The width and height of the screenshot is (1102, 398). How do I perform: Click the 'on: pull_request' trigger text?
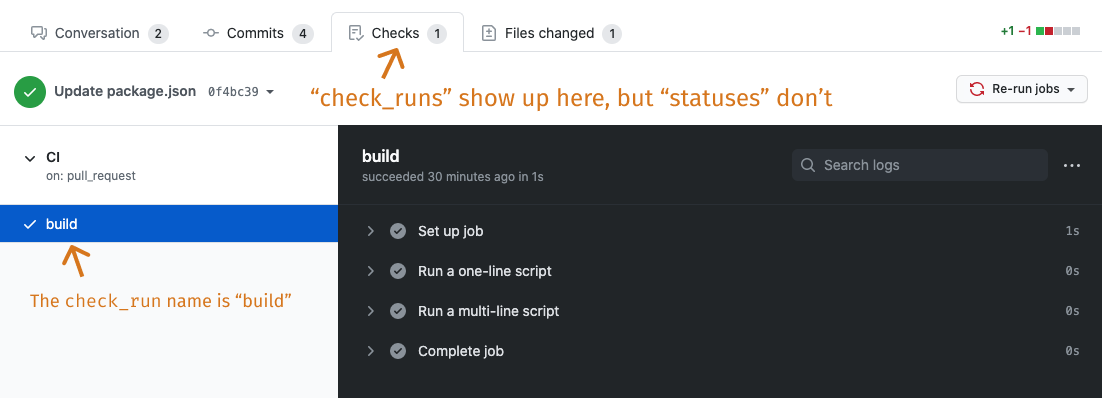click(x=91, y=176)
